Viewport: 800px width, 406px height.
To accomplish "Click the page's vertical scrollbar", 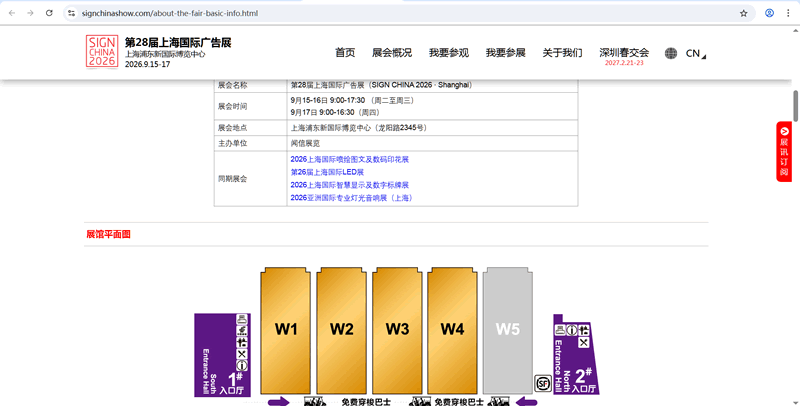I will coord(796,104).
